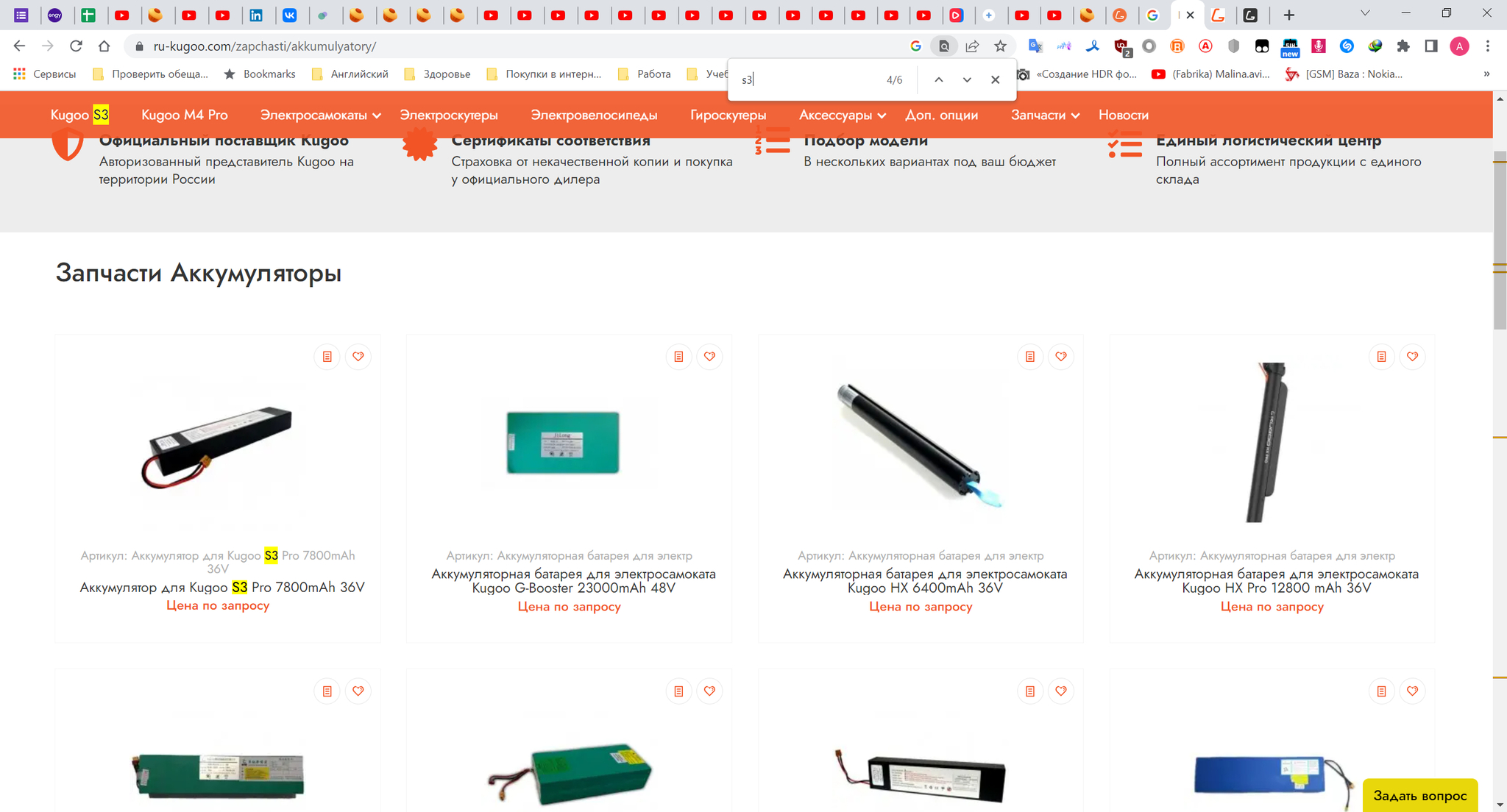Click the share page icon in address bar
Screen dimensions: 1507x812
(972, 46)
